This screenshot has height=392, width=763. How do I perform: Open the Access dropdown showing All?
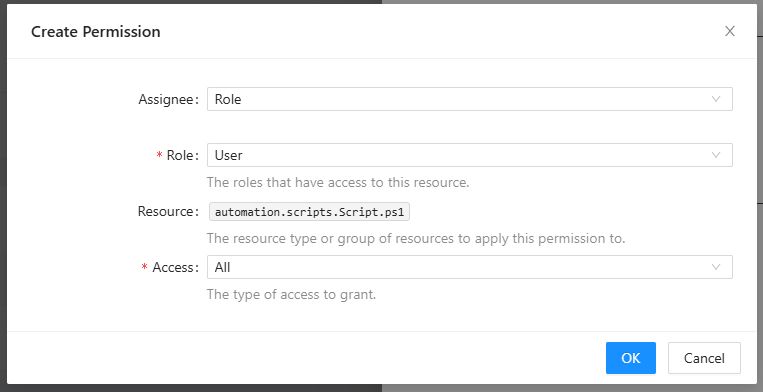(470, 267)
